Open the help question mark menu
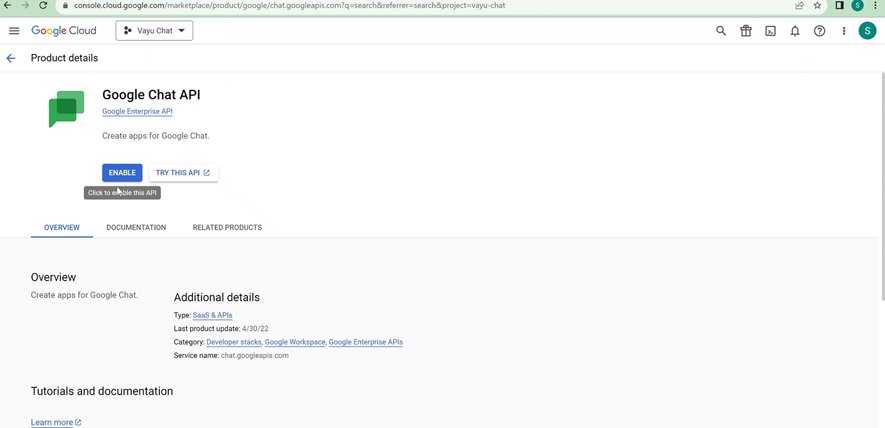 (820, 31)
